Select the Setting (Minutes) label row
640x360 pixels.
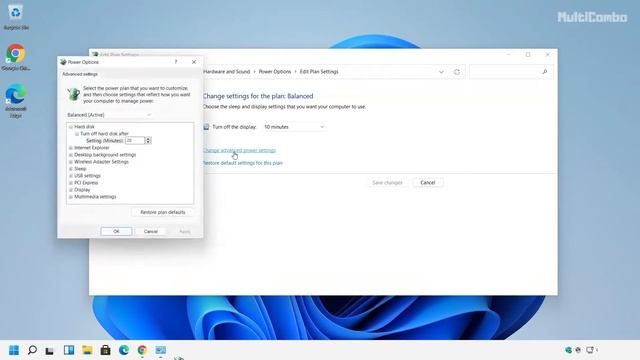104,141
